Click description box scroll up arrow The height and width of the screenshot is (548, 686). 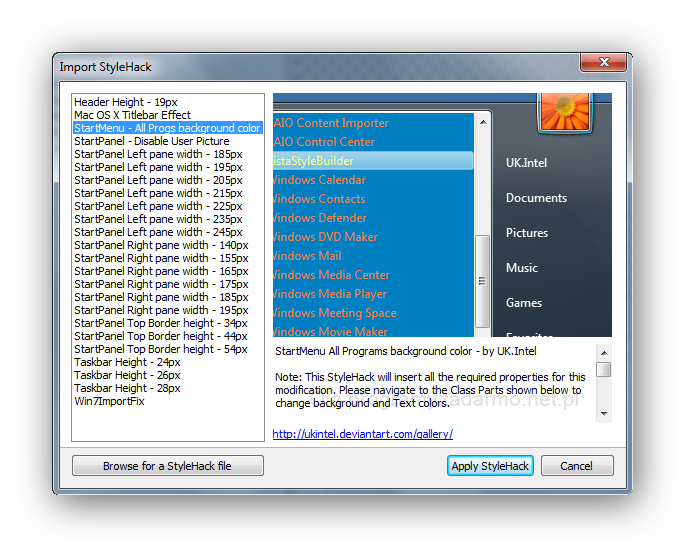click(604, 353)
